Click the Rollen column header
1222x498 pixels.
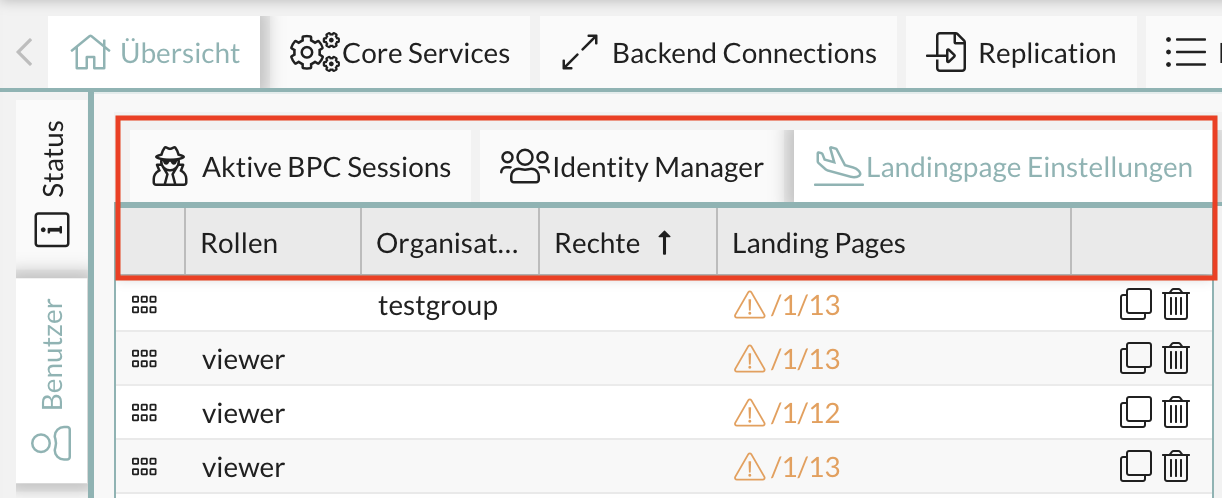click(x=239, y=243)
